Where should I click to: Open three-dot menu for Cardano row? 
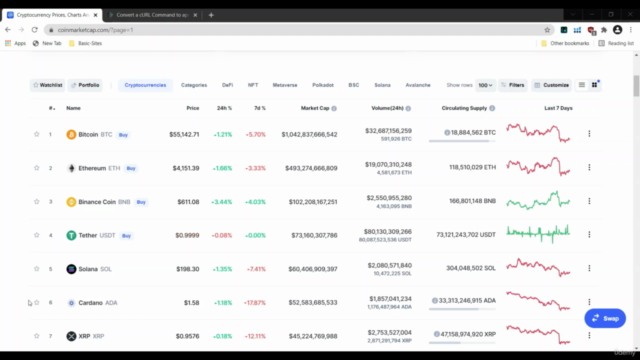589,302
